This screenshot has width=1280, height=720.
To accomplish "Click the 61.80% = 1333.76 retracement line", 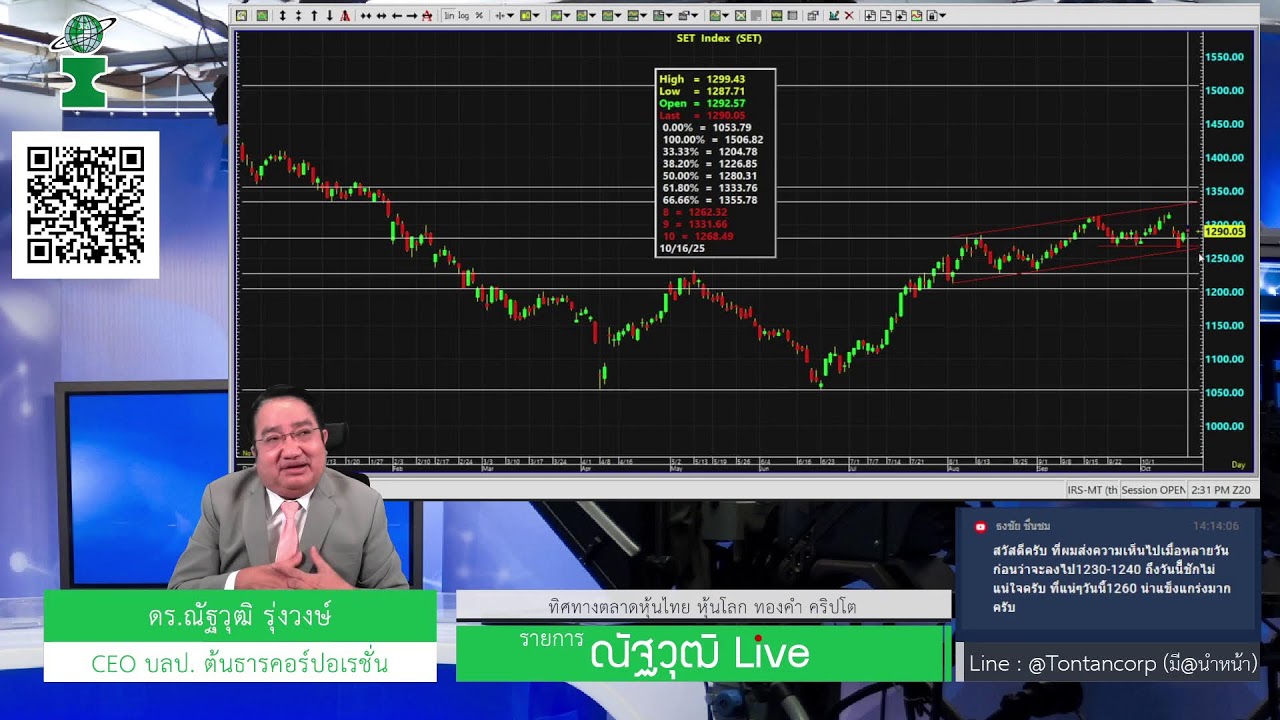I will pyautogui.click(x=710, y=188).
